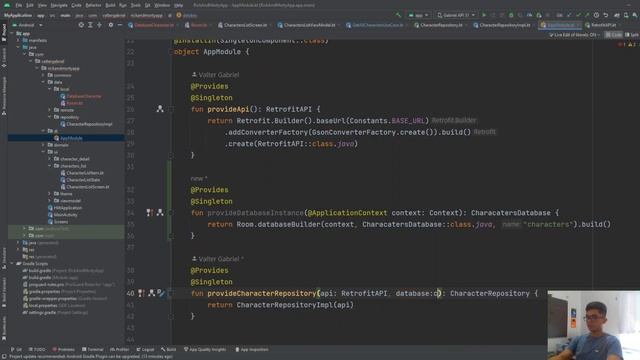This screenshot has width=640, height=360.
Task: Open the Android project view dropdown
Action: click(27, 25)
